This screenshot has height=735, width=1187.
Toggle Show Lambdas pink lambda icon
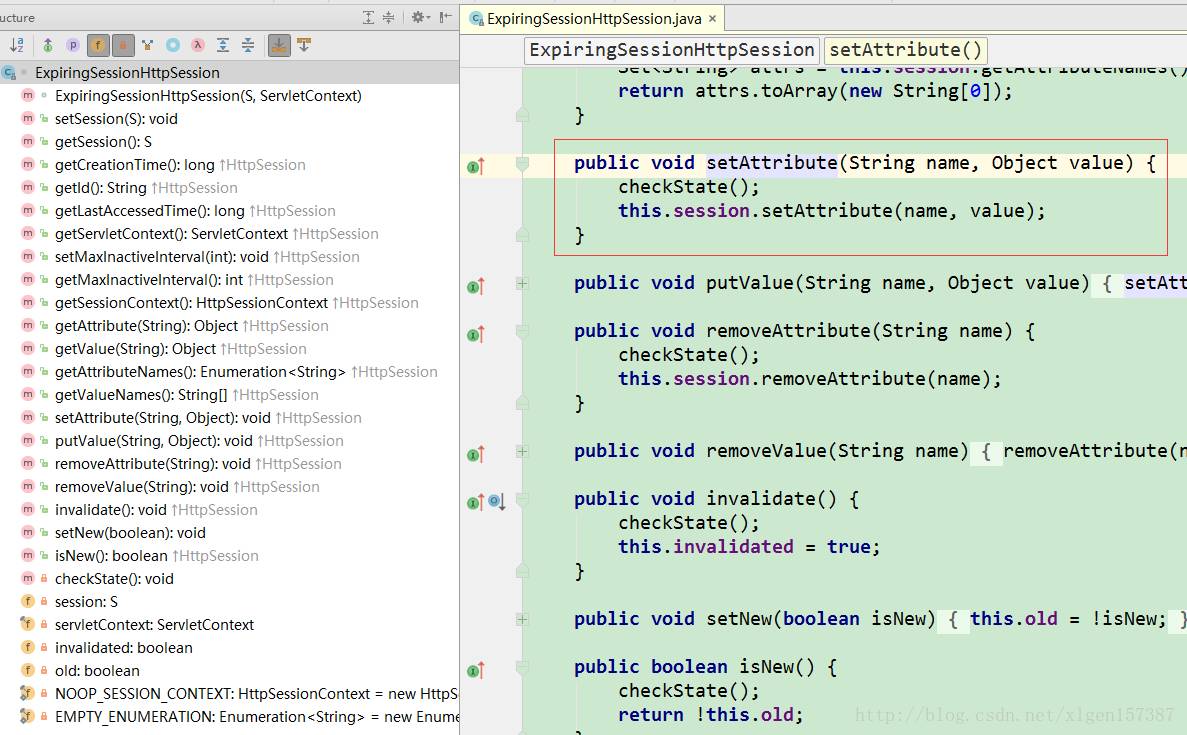pos(198,45)
